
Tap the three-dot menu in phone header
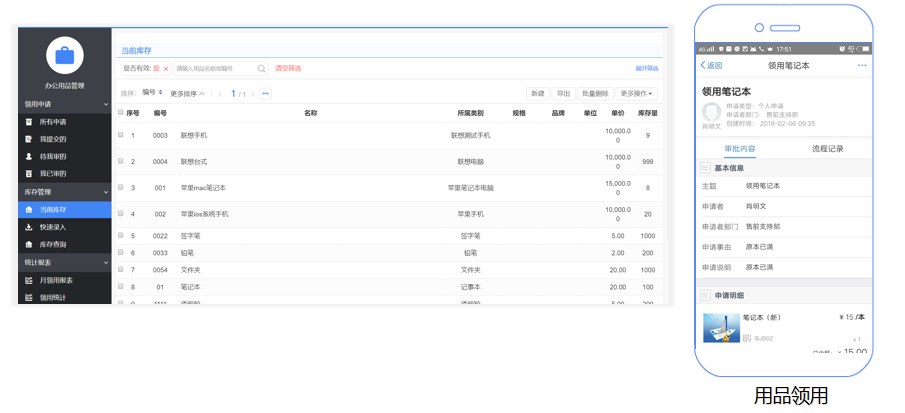(x=862, y=65)
